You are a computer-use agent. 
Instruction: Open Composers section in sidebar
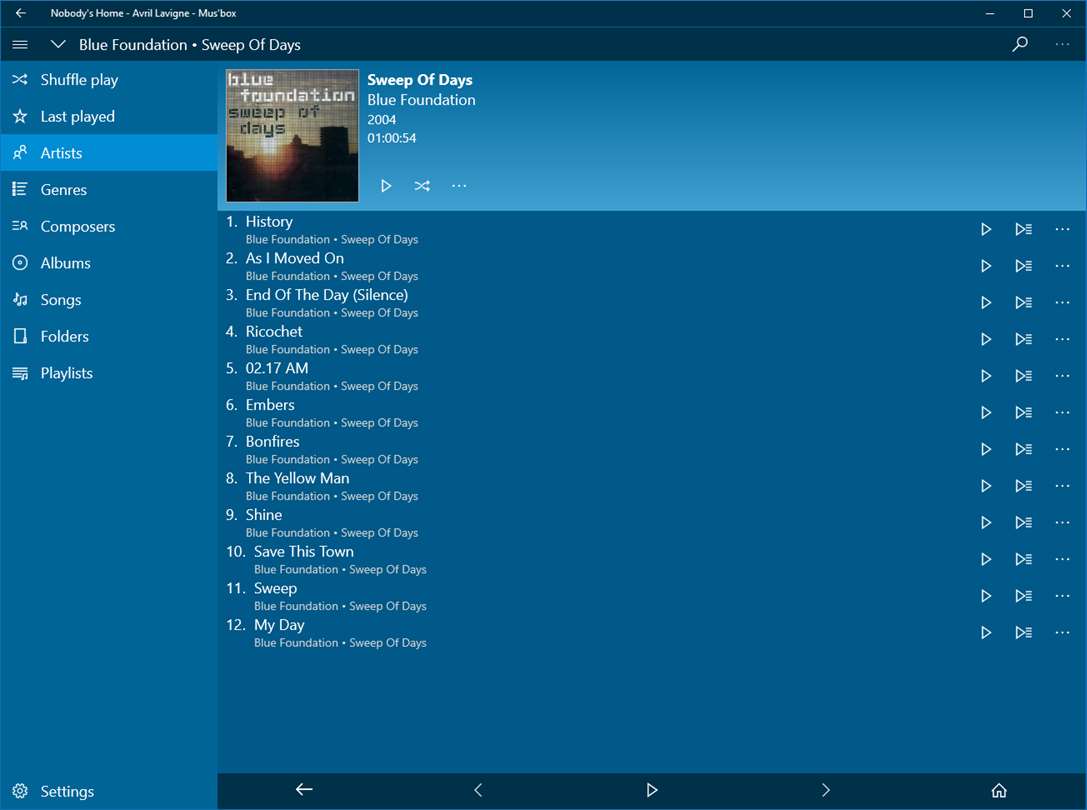(109, 226)
